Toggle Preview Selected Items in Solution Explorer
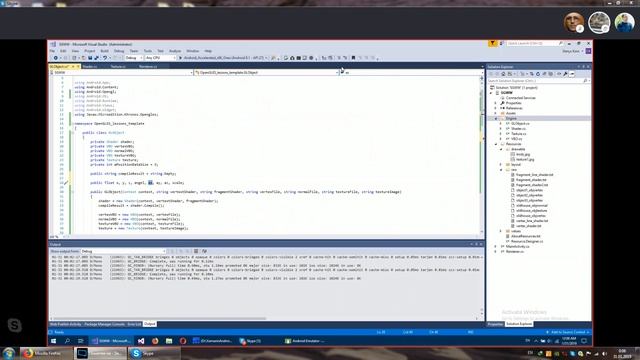Viewport: 640px width, 360px height. [x=572, y=74]
